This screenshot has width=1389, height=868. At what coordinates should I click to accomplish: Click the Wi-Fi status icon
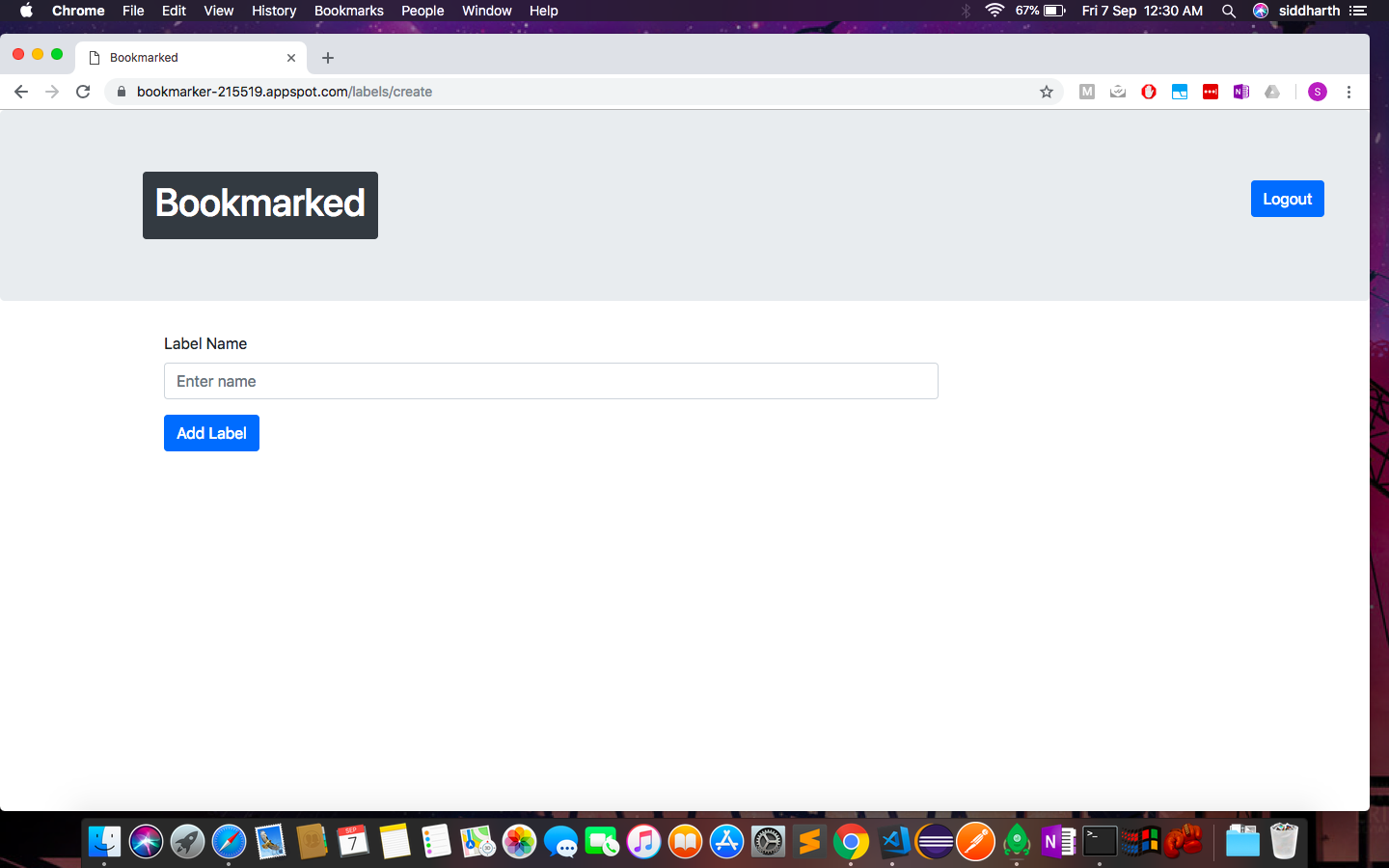point(994,11)
